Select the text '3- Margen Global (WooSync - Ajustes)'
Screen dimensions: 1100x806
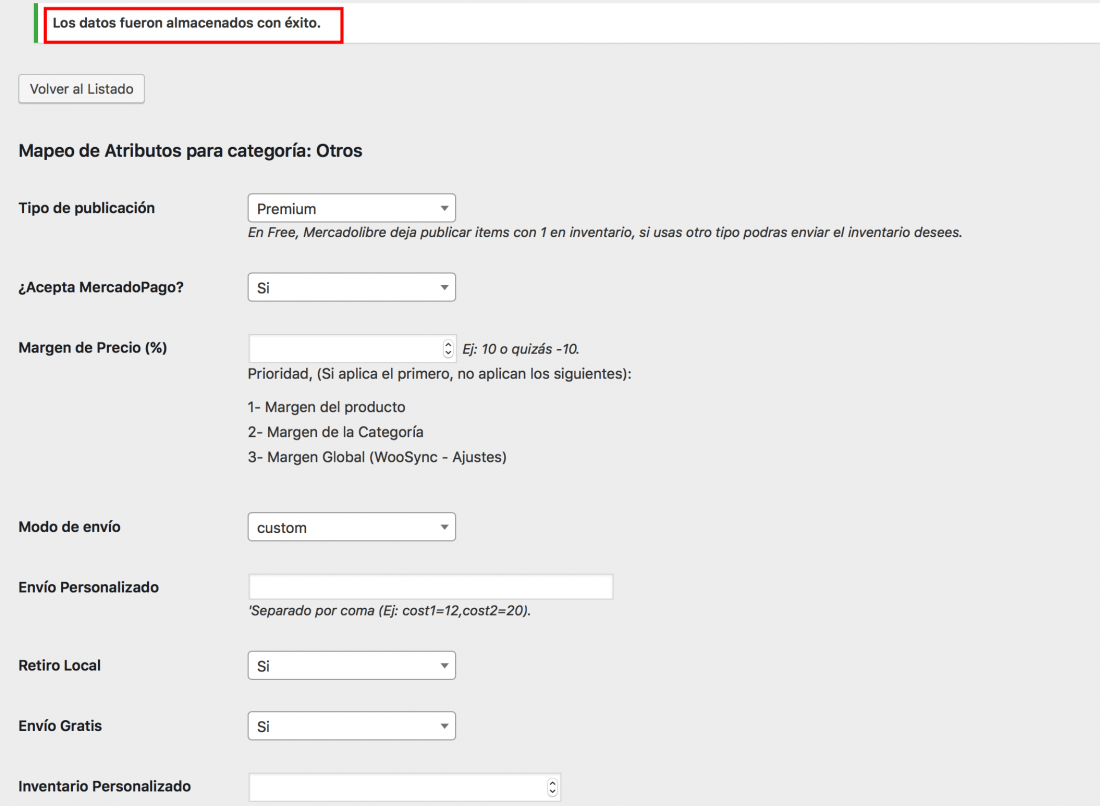pos(377,457)
